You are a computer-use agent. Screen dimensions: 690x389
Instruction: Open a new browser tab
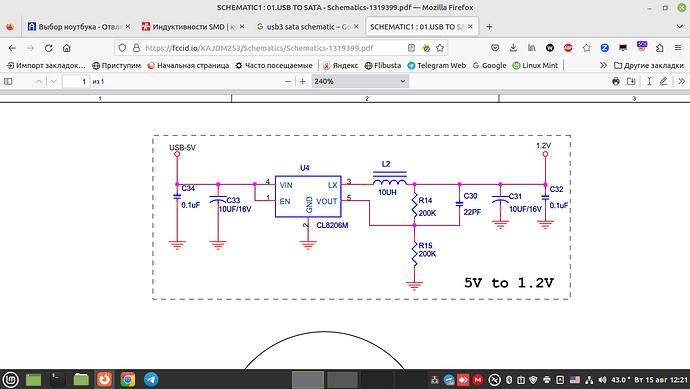coord(489,27)
